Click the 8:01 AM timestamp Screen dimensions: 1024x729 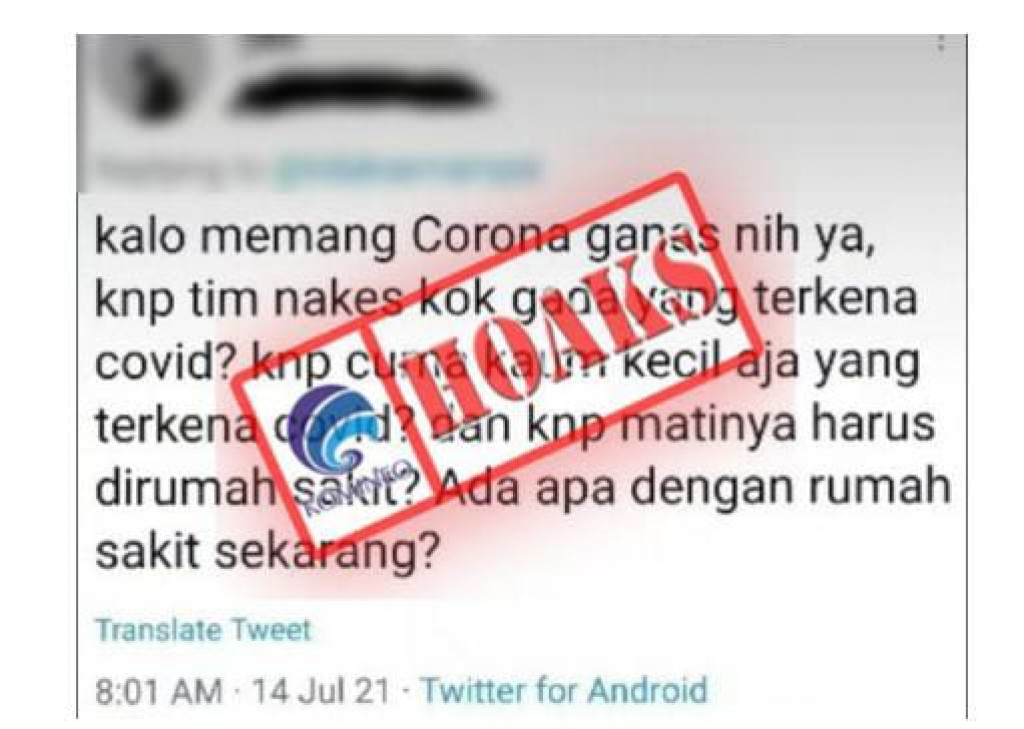(159, 691)
